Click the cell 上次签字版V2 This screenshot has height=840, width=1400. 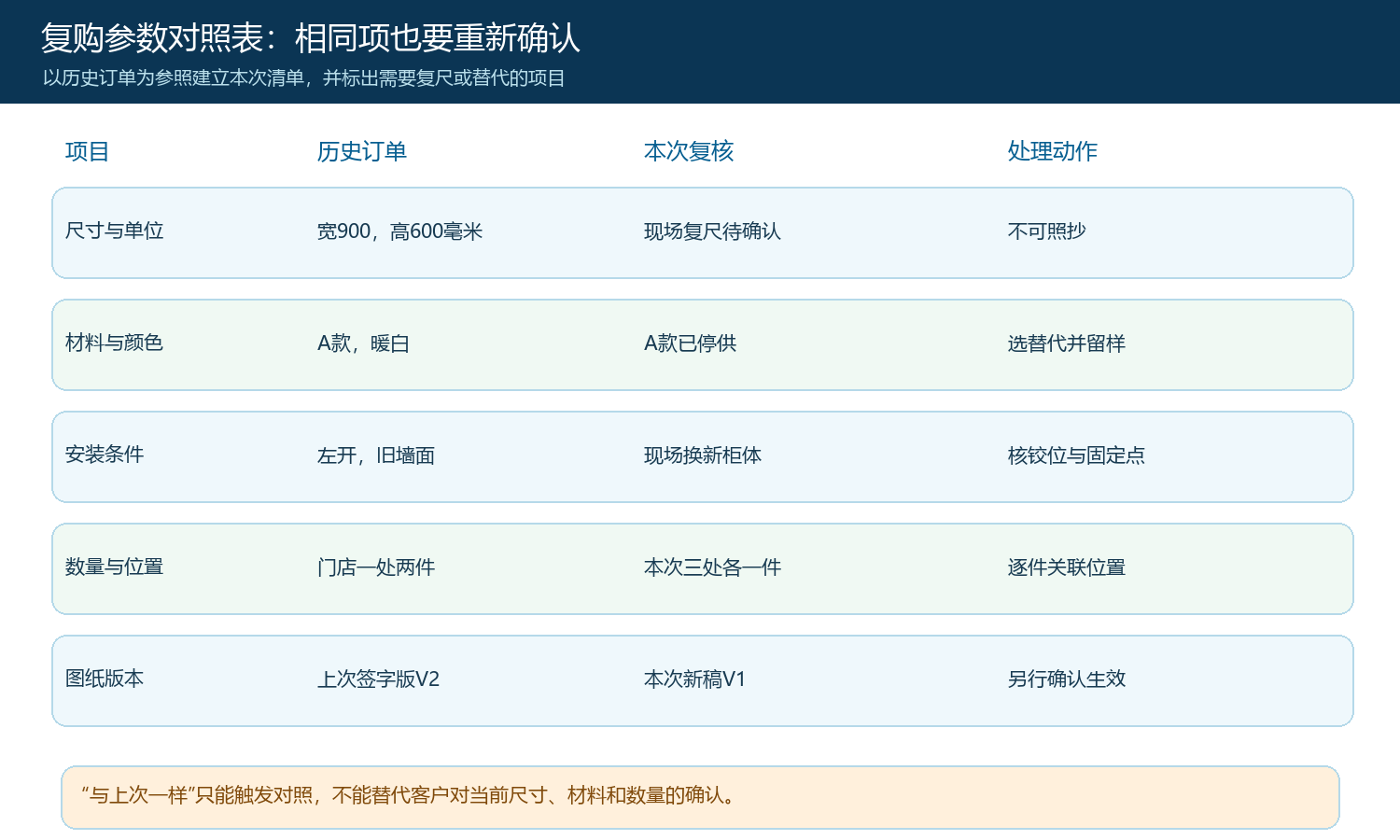379,679
